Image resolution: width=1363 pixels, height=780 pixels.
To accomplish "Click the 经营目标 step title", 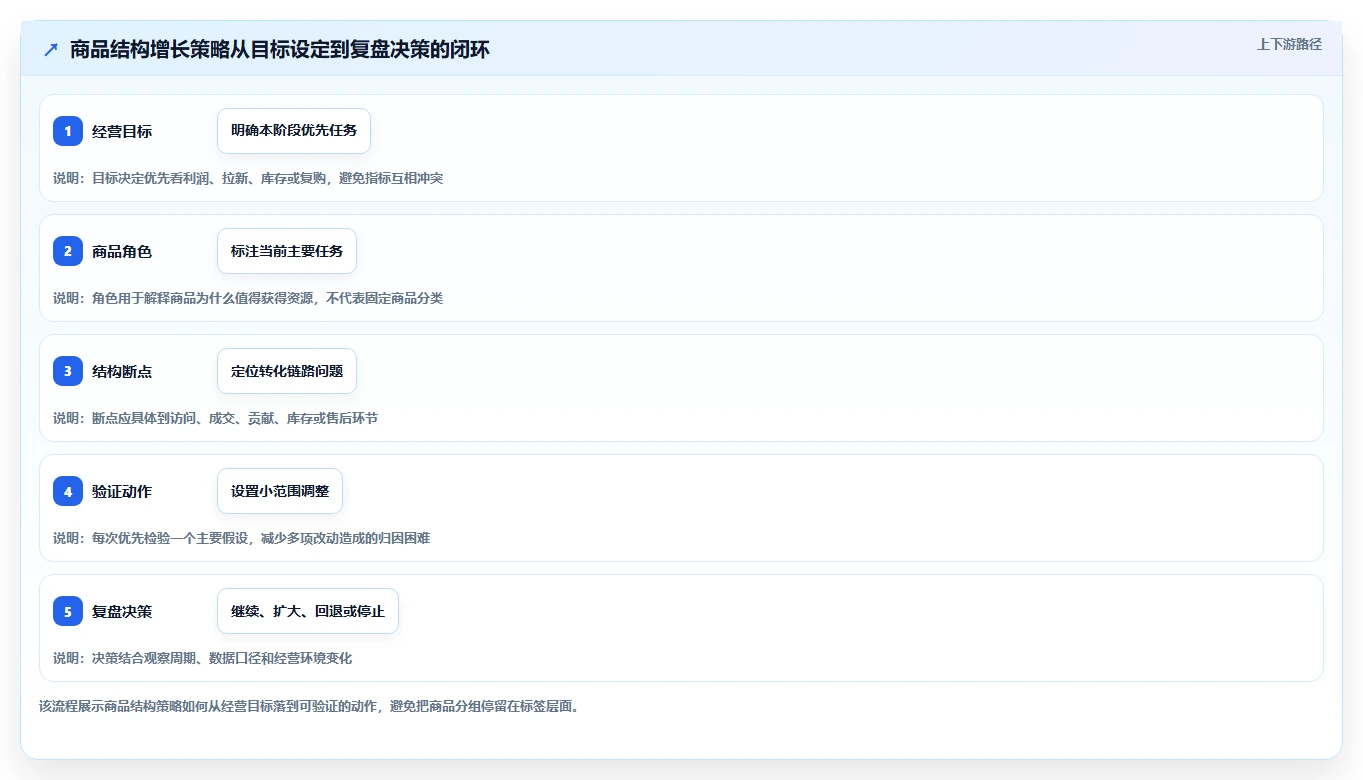I will (x=122, y=131).
